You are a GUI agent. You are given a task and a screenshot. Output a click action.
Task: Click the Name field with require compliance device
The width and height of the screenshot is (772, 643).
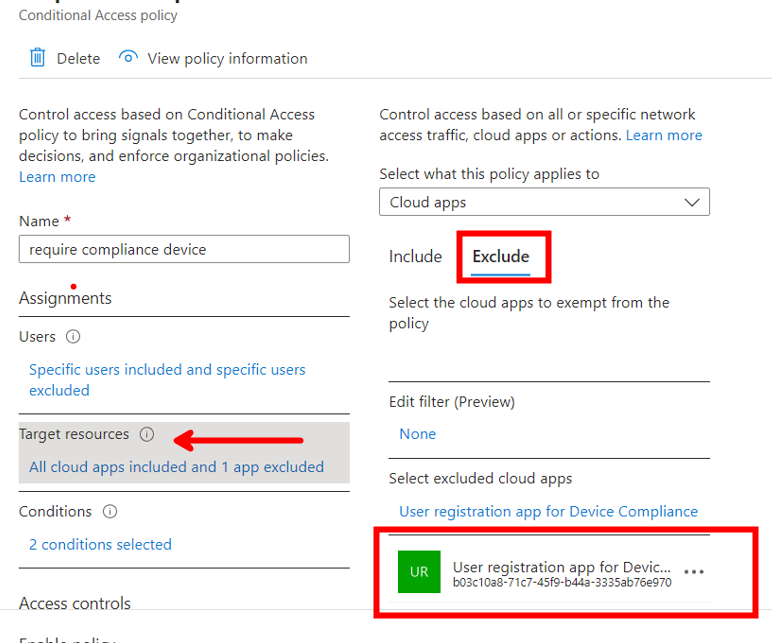[x=184, y=249]
